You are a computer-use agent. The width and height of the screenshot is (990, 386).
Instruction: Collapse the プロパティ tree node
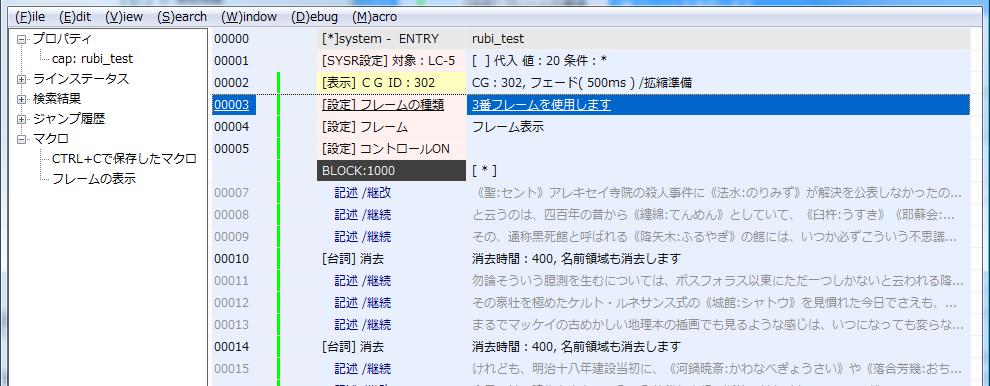click(21, 39)
